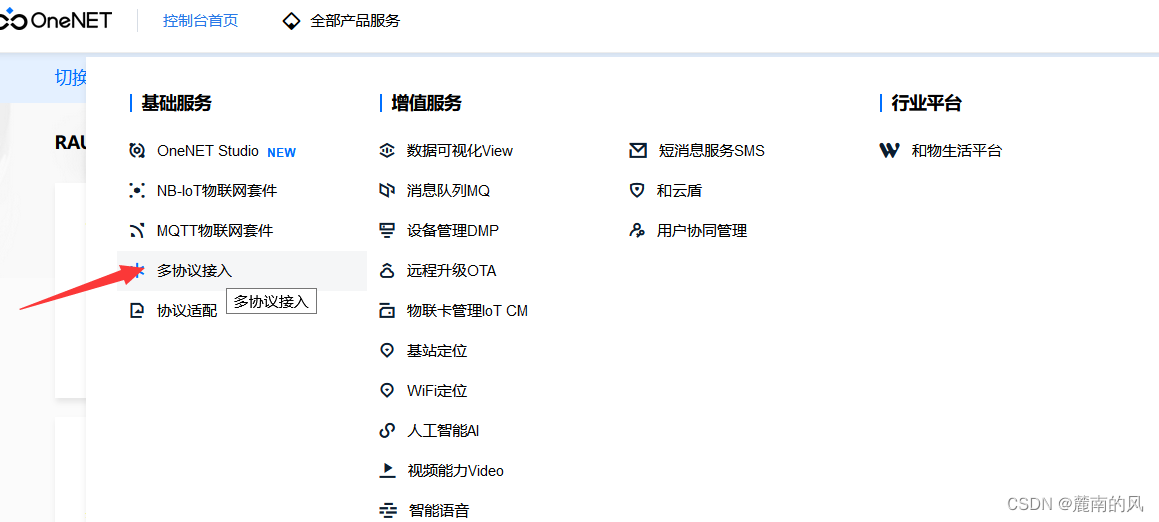Click the 行业平台 heading
Viewport: 1159px width, 522px height.
tap(926, 103)
